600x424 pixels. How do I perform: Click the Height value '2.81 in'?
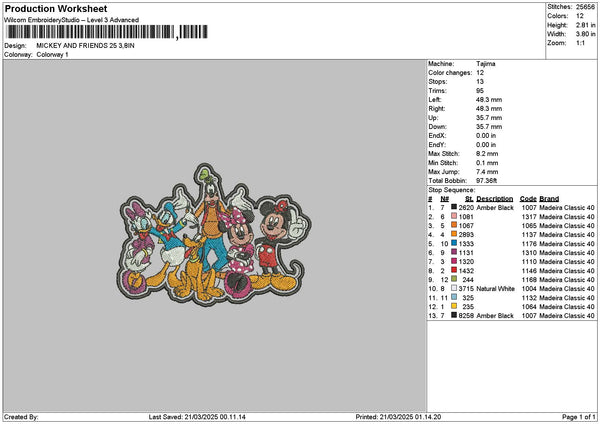[585, 25]
